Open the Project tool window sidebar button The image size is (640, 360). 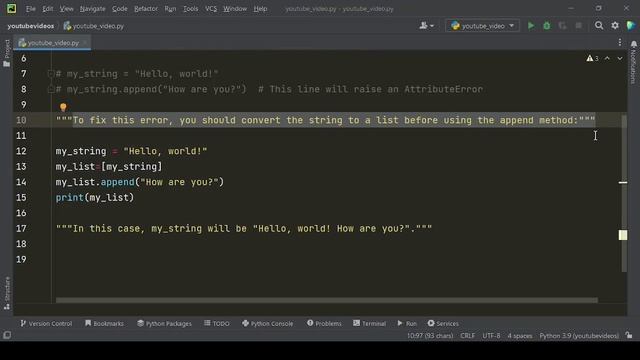[7, 53]
